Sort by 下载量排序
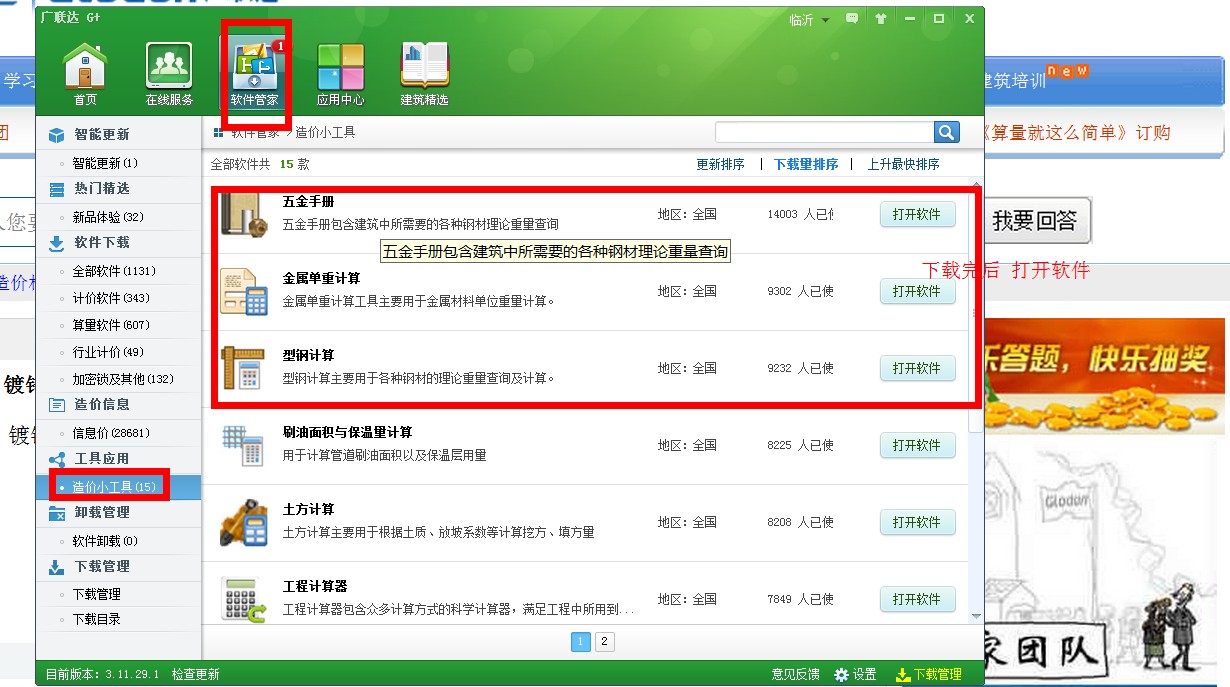Image resolution: width=1230 pixels, height=687 pixels. coord(806,164)
